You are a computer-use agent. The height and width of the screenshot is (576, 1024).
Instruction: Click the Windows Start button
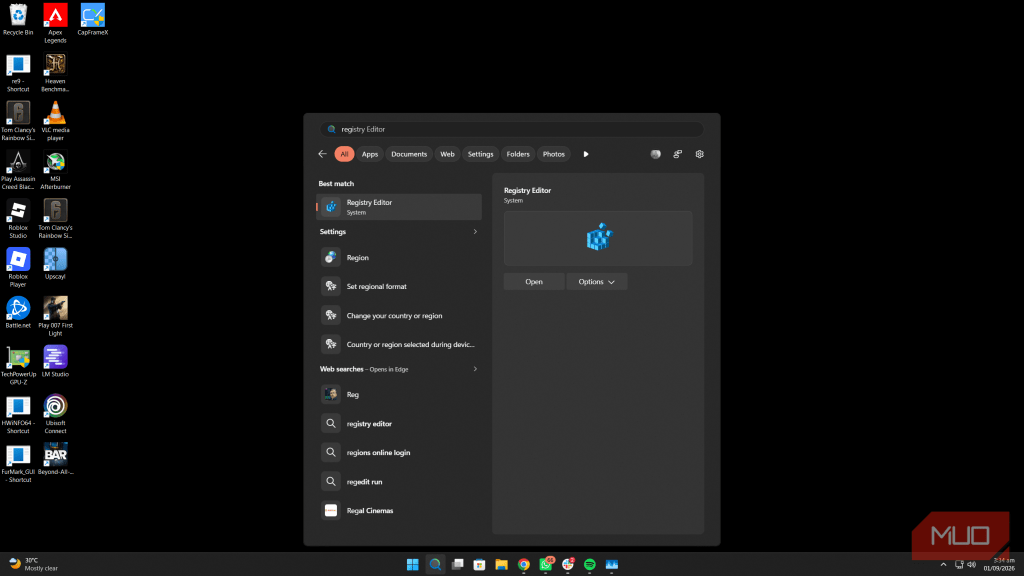pyautogui.click(x=413, y=564)
